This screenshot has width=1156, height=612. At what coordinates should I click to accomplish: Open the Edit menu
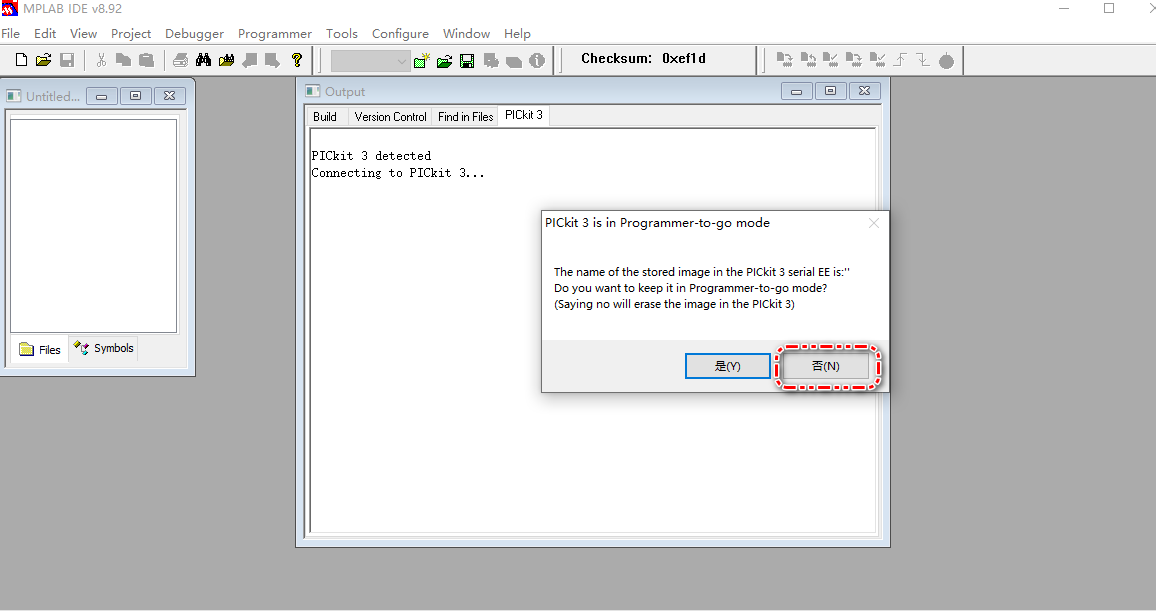(45, 33)
